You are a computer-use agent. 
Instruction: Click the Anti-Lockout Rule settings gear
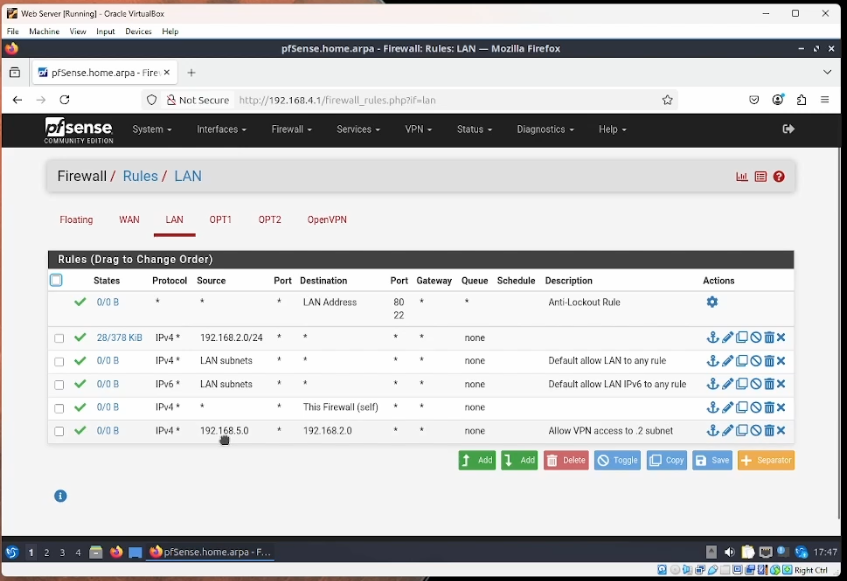click(x=712, y=302)
